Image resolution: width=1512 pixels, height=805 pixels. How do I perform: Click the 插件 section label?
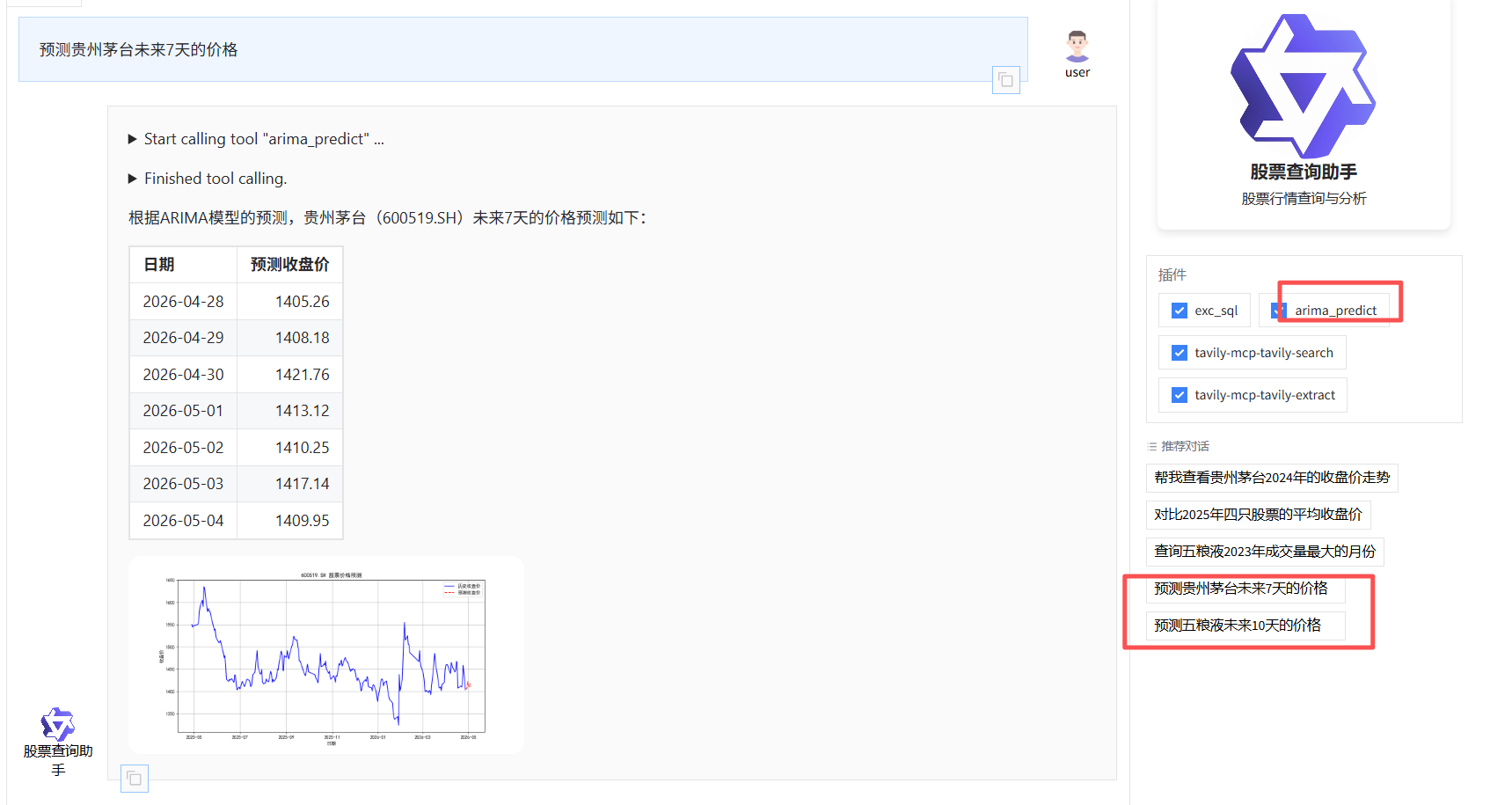[1172, 275]
